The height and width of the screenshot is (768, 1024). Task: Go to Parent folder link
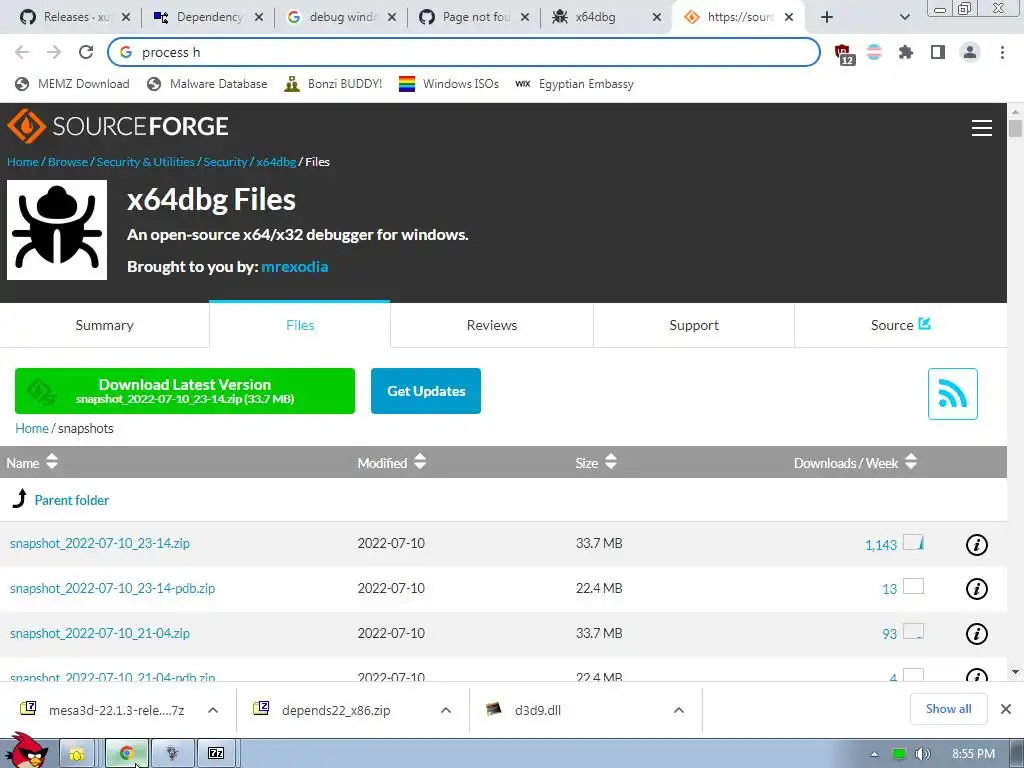pos(72,500)
